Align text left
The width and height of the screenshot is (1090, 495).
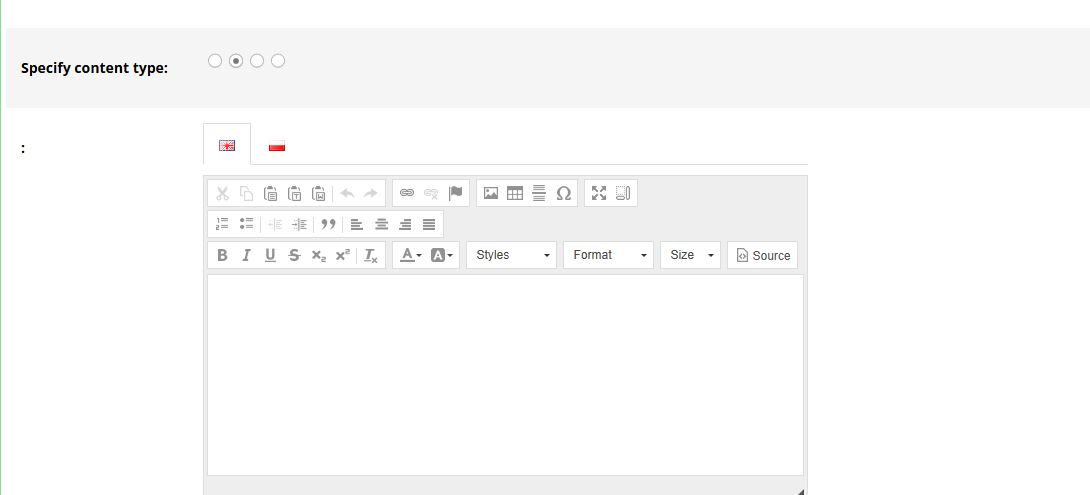pyautogui.click(x=357, y=224)
